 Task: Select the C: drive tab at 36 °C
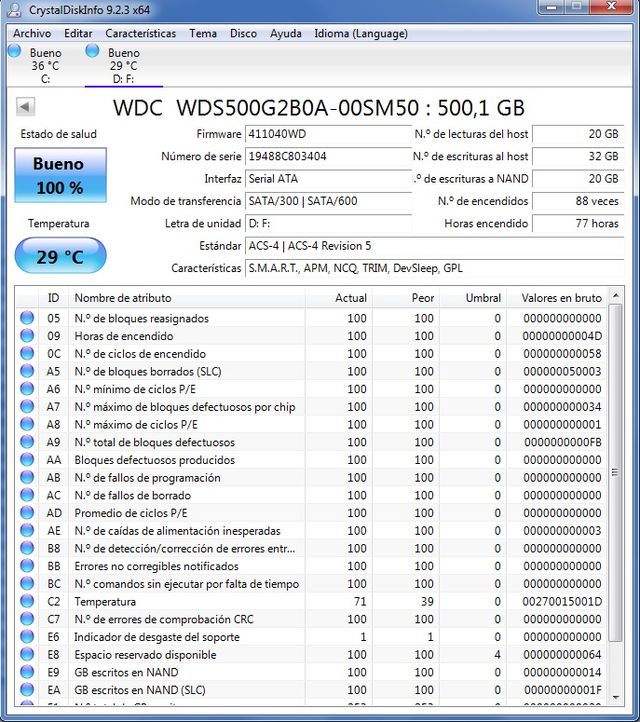(x=46, y=65)
